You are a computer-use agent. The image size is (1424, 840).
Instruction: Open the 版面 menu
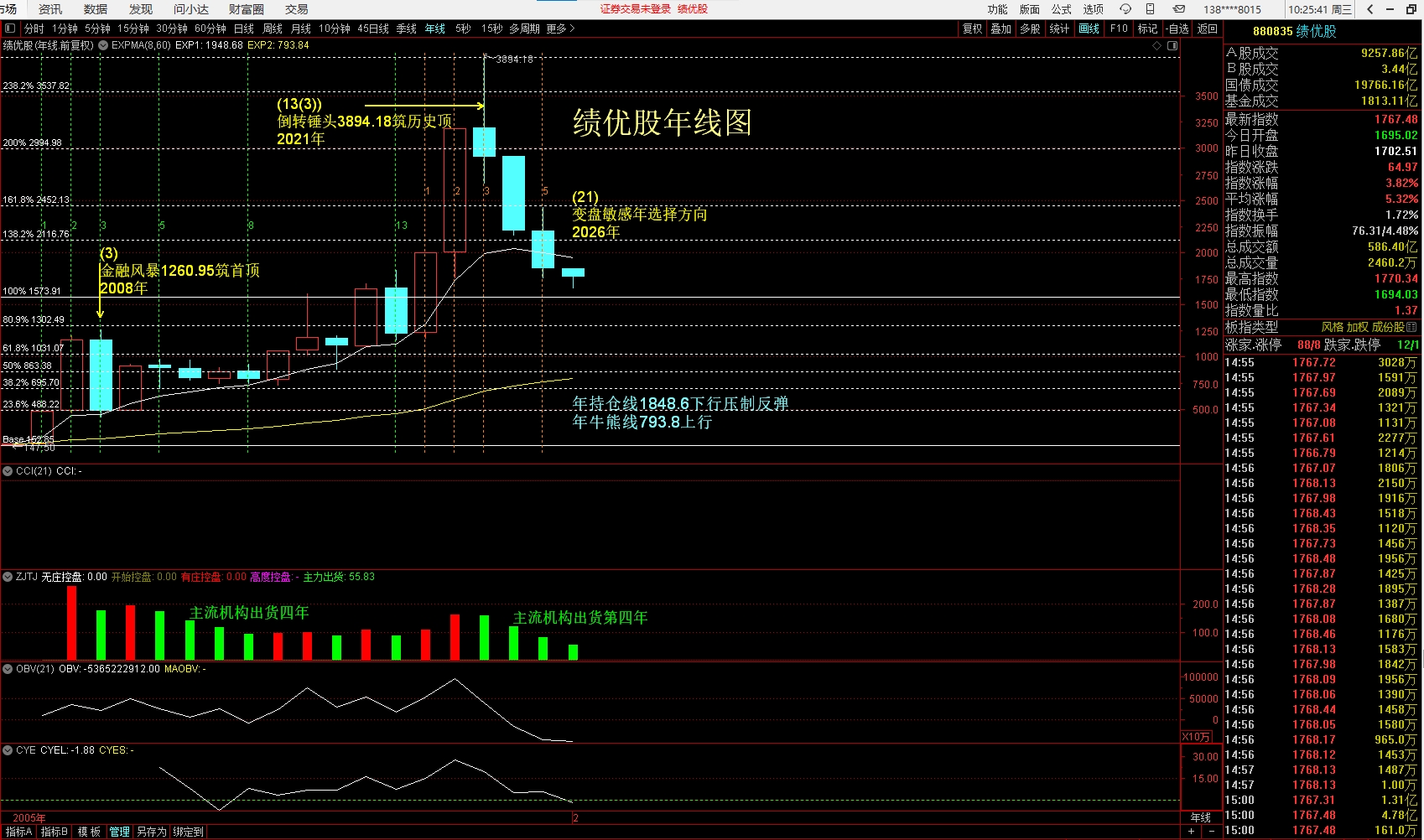[1030, 9]
